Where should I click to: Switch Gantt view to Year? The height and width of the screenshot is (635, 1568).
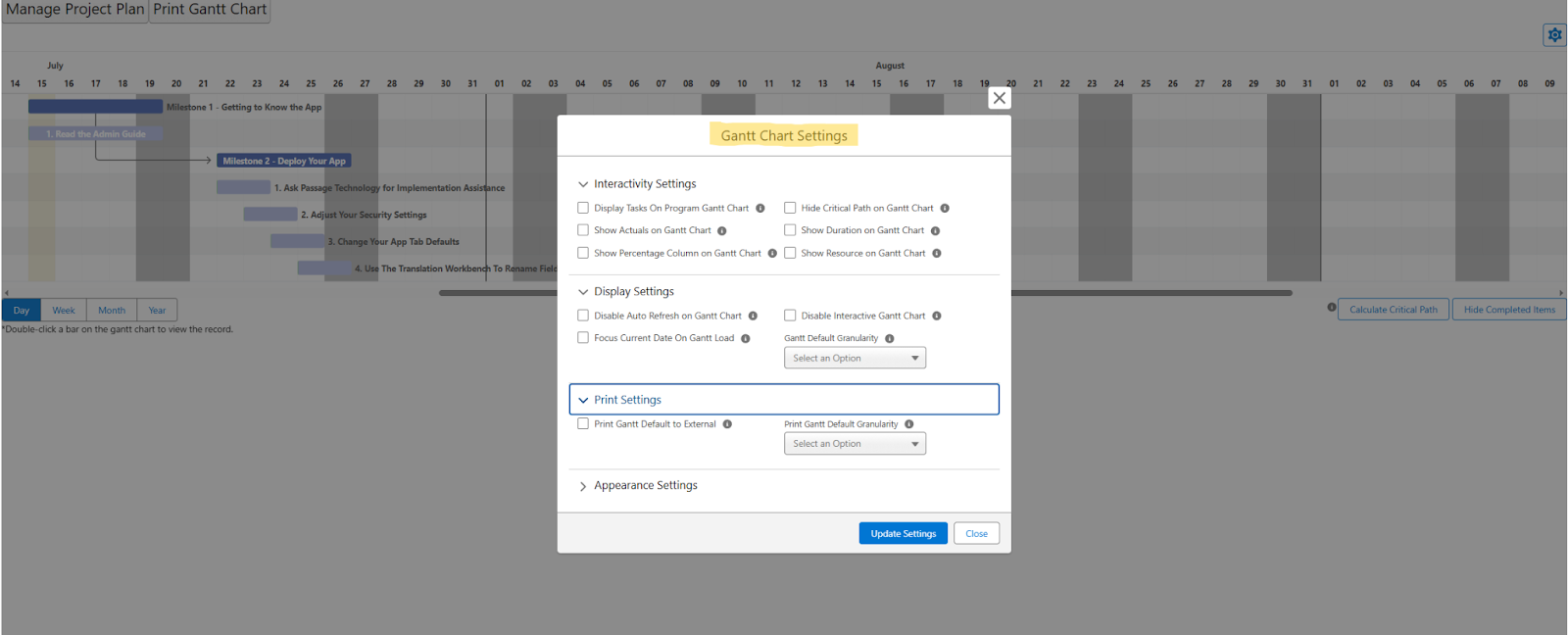click(x=157, y=311)
